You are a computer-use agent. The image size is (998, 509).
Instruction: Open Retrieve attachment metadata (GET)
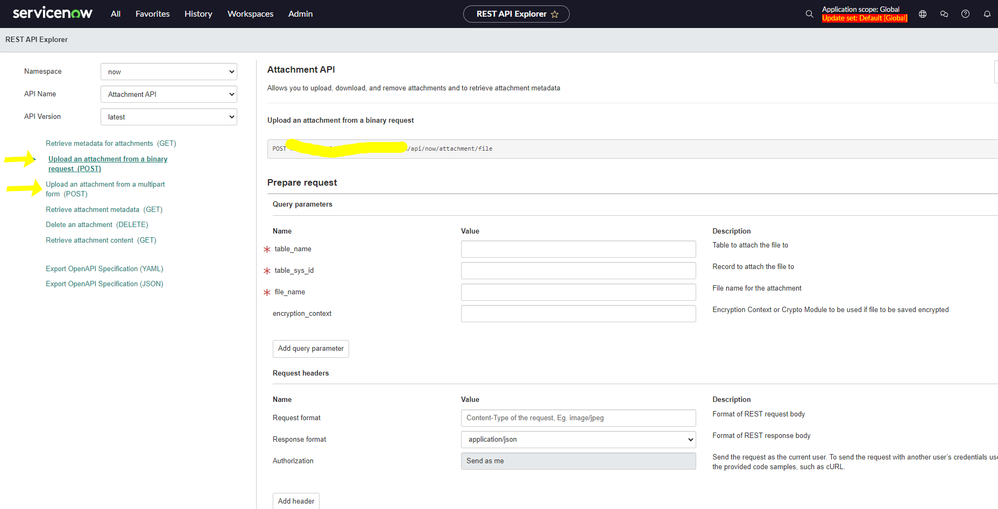[104, 209]
